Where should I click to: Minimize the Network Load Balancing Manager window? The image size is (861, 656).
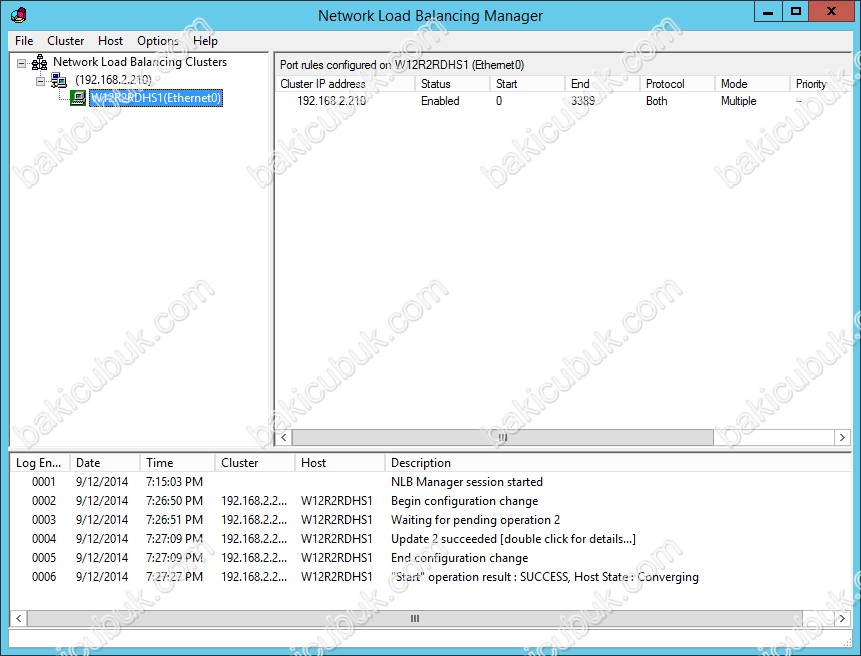[768, 12]
